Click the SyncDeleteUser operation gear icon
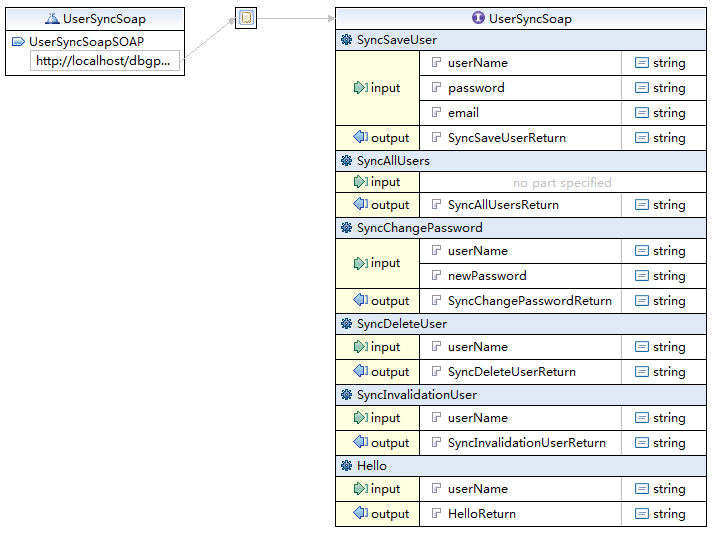 point(346,323)
